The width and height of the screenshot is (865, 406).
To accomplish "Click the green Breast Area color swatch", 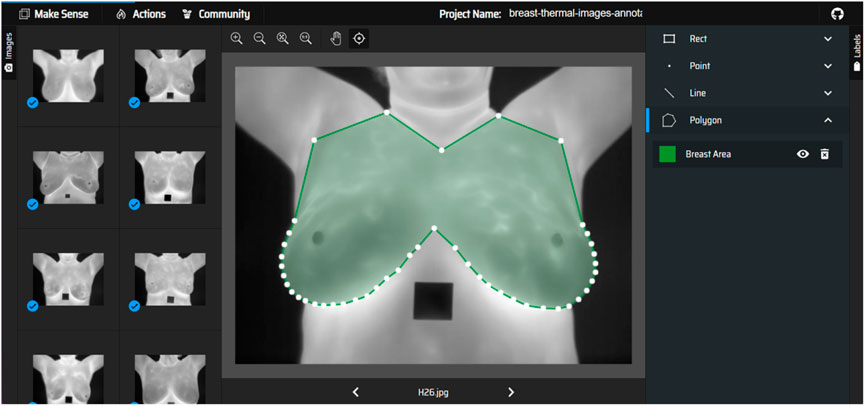I will [667, 154].
